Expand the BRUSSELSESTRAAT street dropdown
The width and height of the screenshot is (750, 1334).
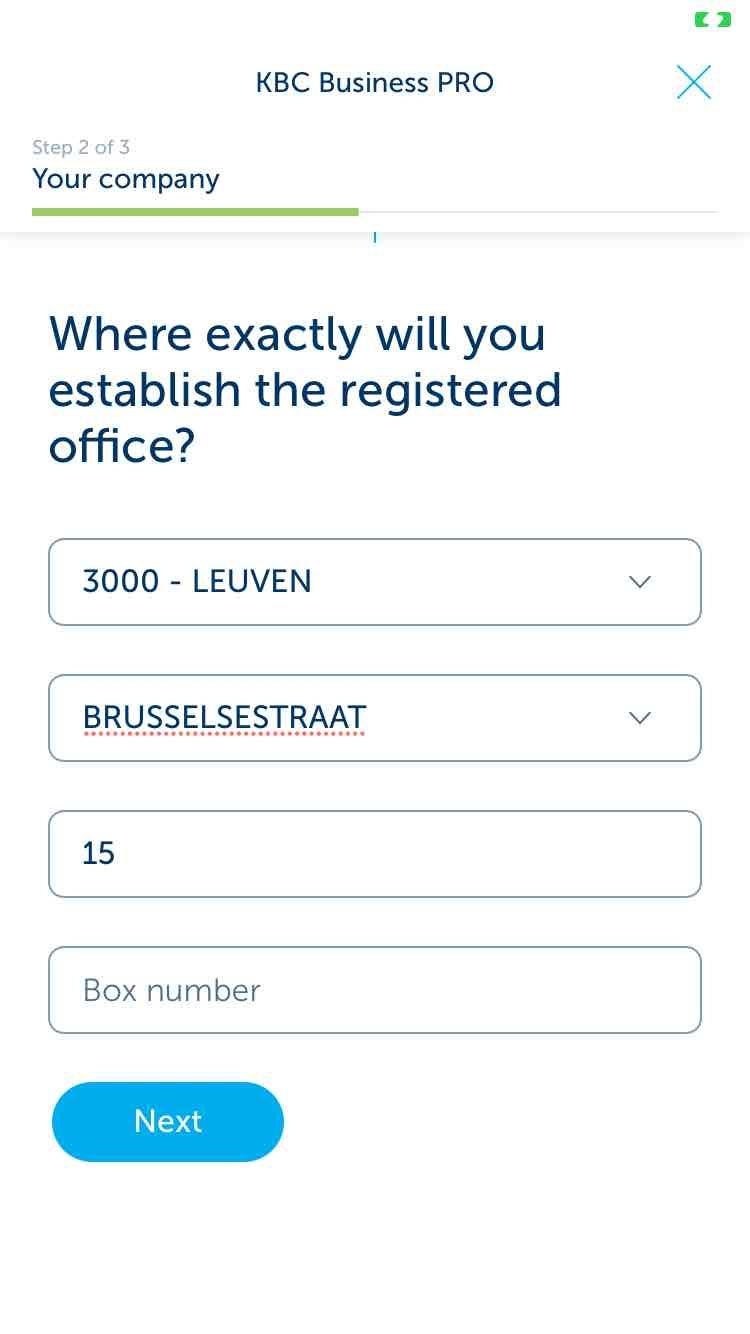(x=375, y=718)
